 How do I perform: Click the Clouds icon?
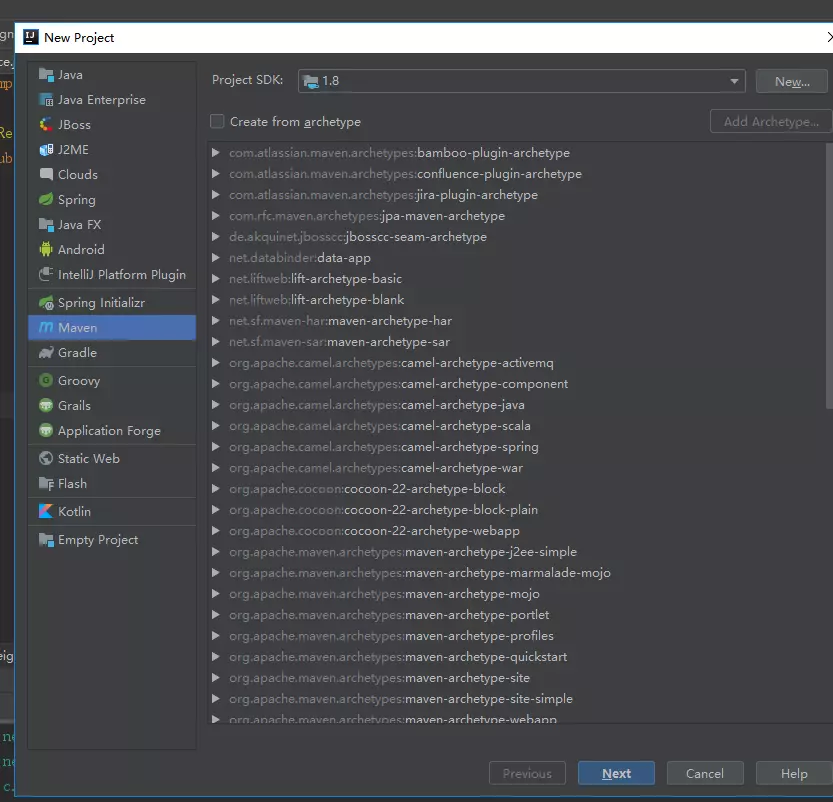[46, 174]
